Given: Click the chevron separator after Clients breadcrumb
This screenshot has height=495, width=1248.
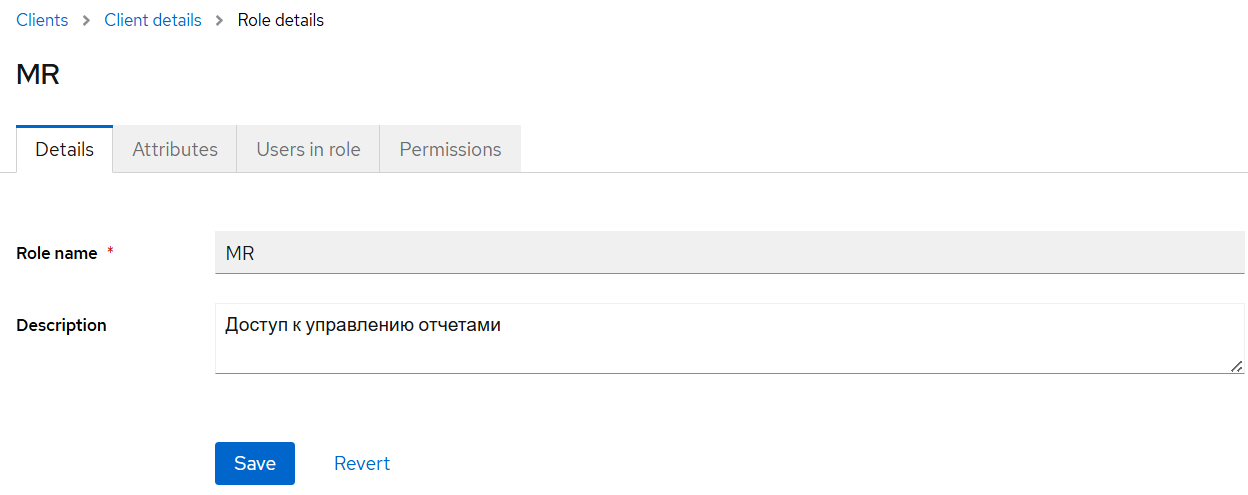Looking at the screenshot, I should click(x=86, y=21).
